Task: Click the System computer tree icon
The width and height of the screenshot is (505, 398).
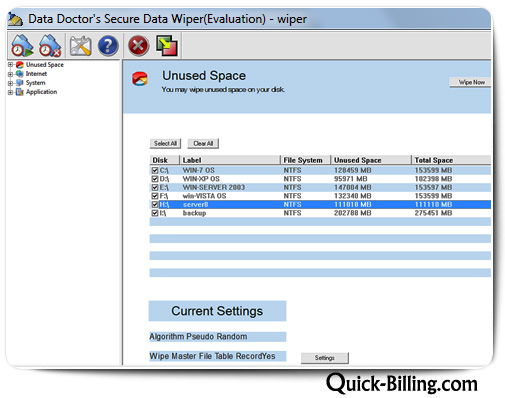Action: pos(20,83)
